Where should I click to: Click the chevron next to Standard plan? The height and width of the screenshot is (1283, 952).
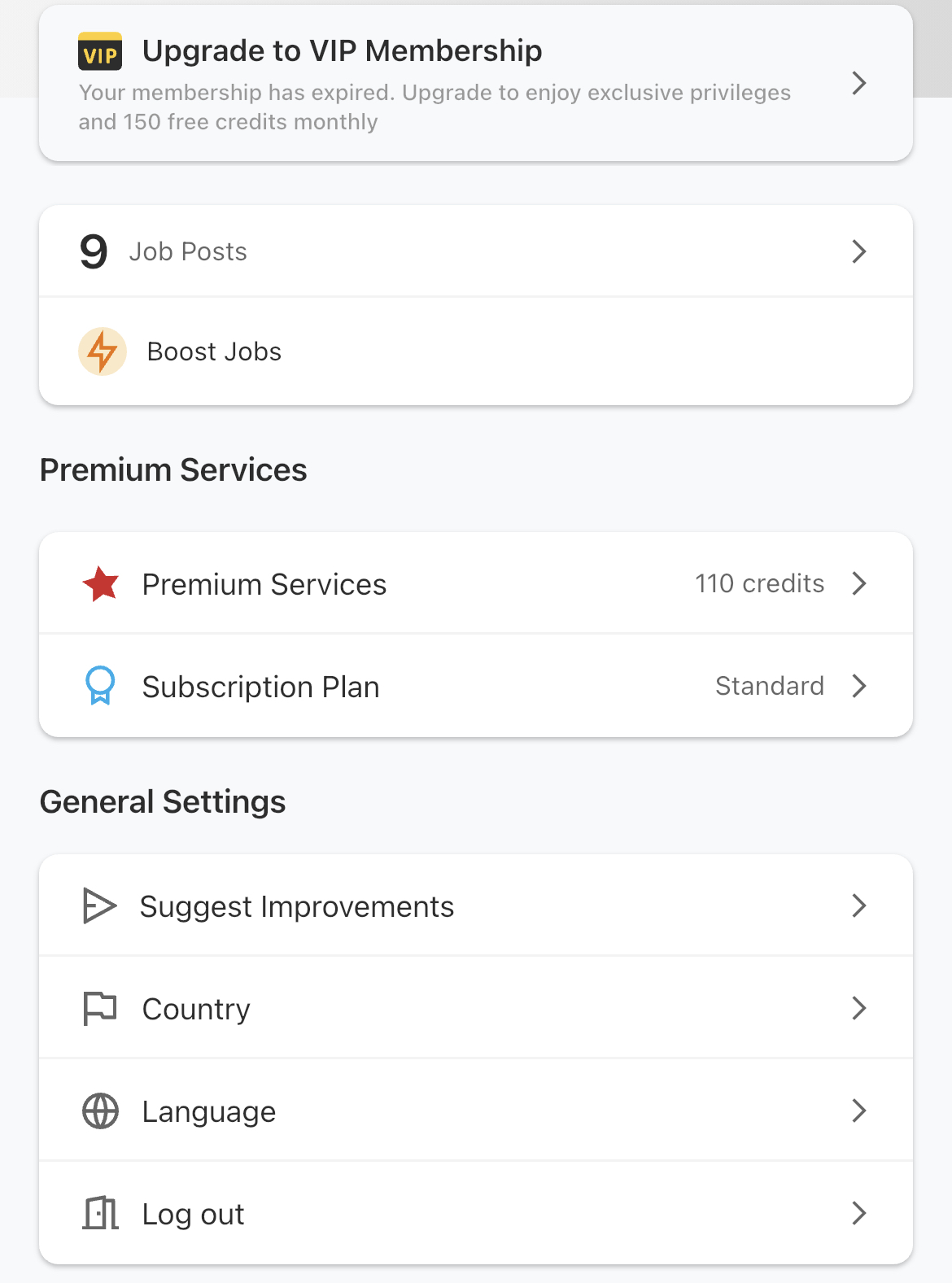click(x=859, y=686)
